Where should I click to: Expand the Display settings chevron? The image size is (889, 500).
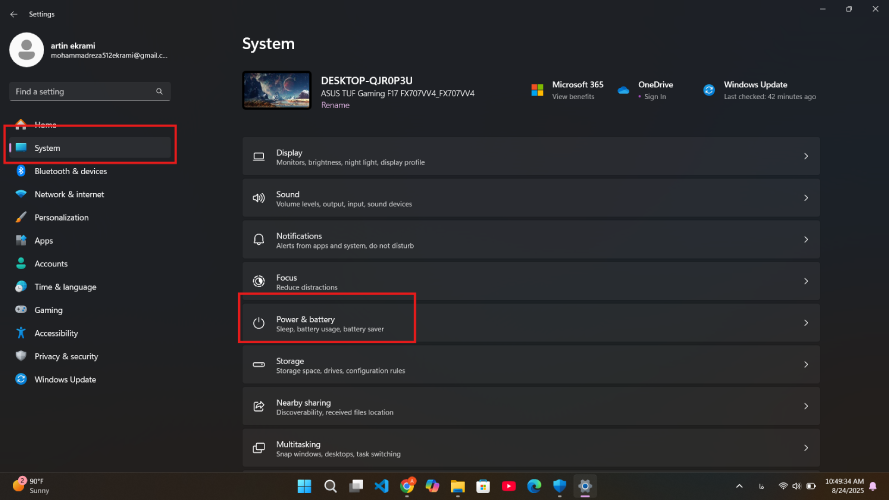(806, 157)
